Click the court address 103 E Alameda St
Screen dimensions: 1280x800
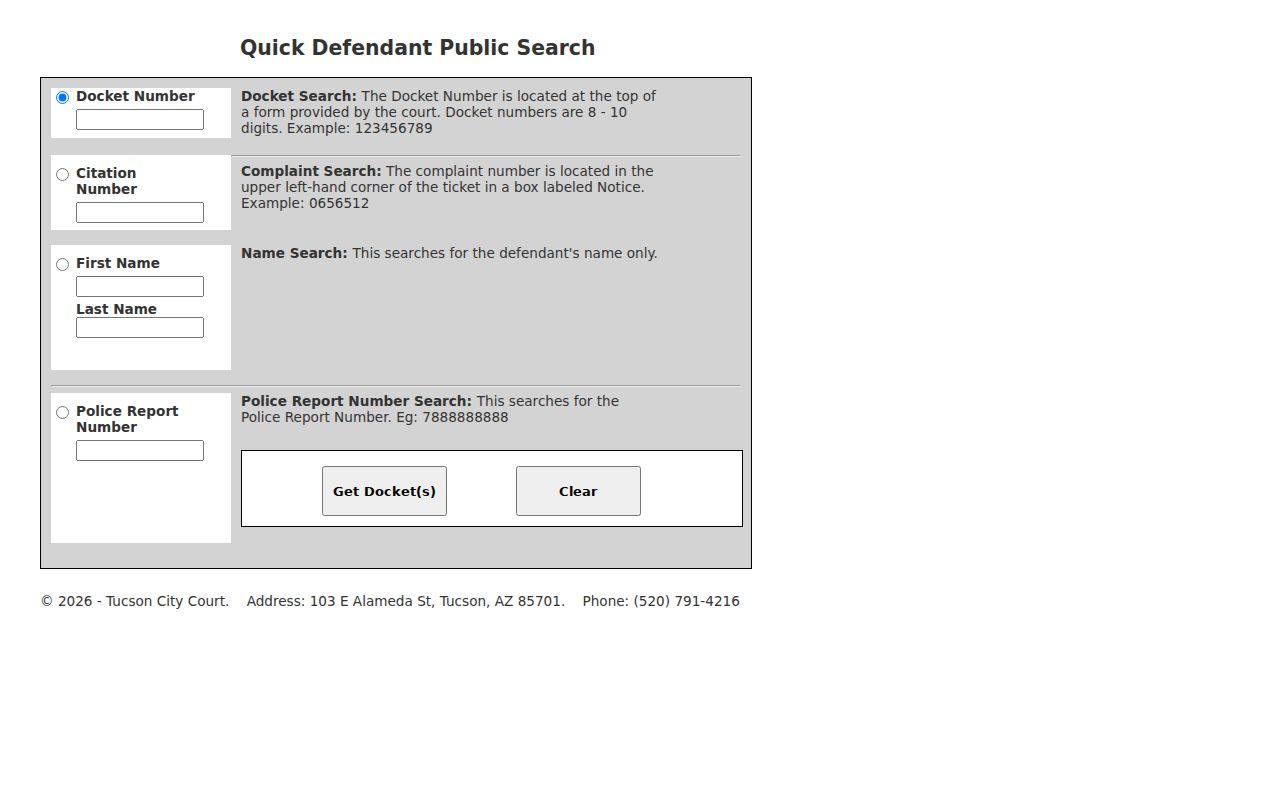(x=406, y=601)
